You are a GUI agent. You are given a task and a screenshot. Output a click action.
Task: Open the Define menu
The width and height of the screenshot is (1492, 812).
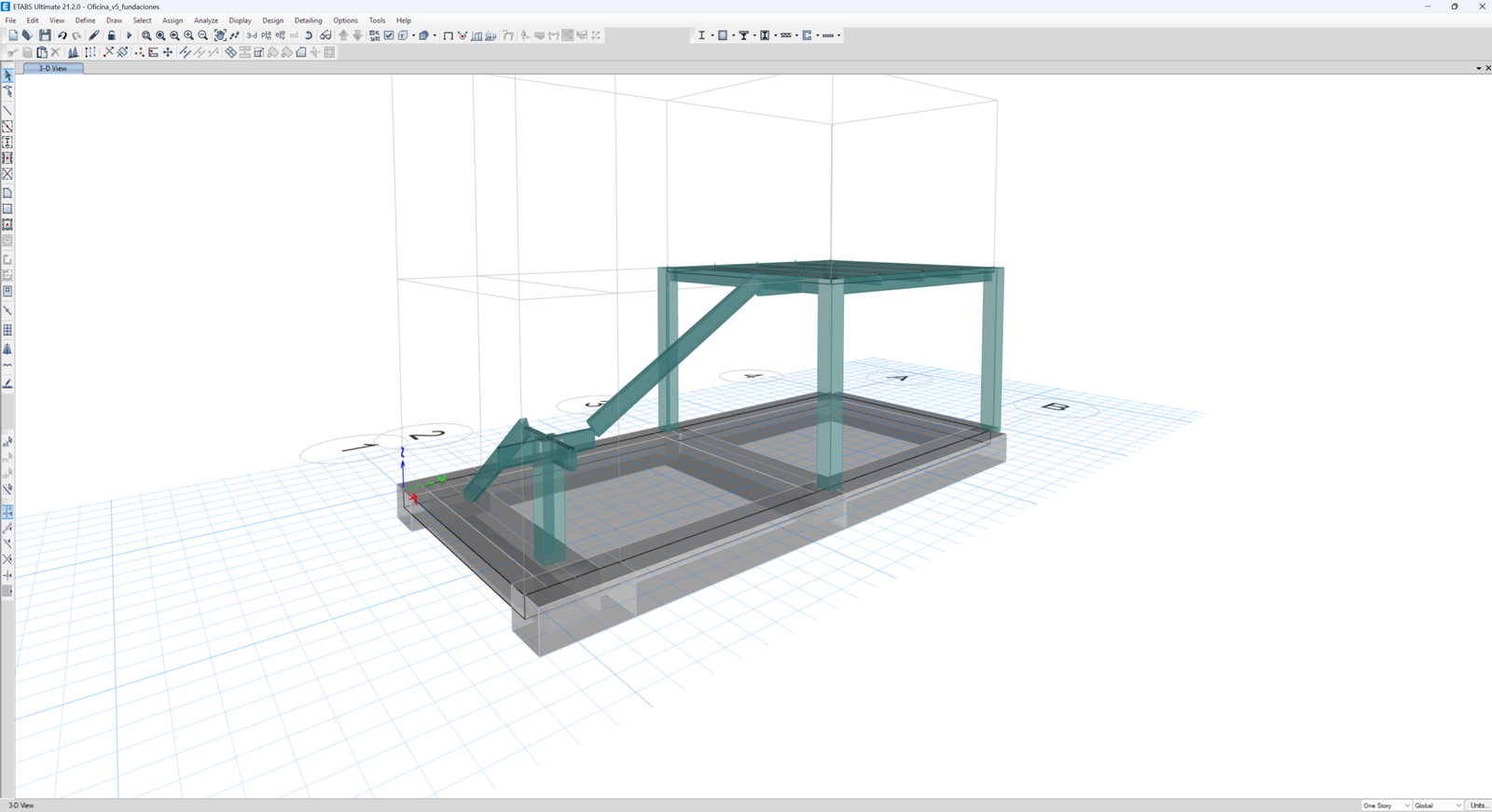[x=85, y=21]
